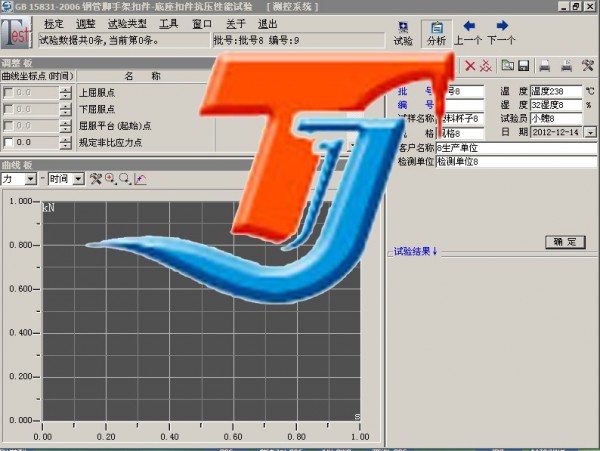Click the 名称 column header

tap(143, 76)
